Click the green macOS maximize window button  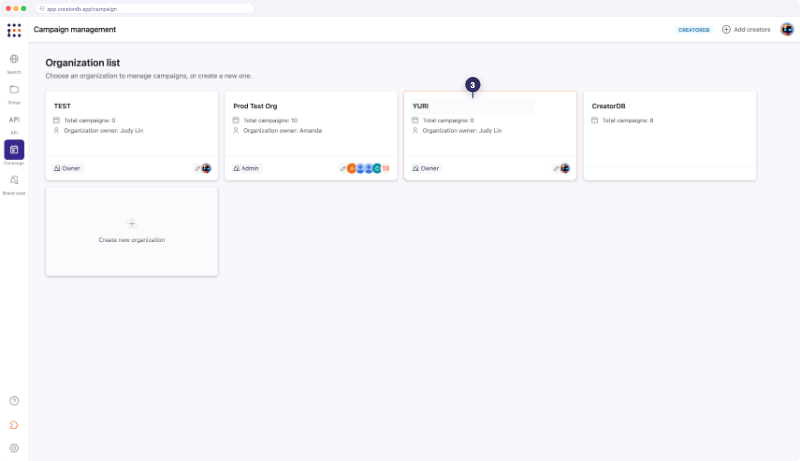coord(23,9)
